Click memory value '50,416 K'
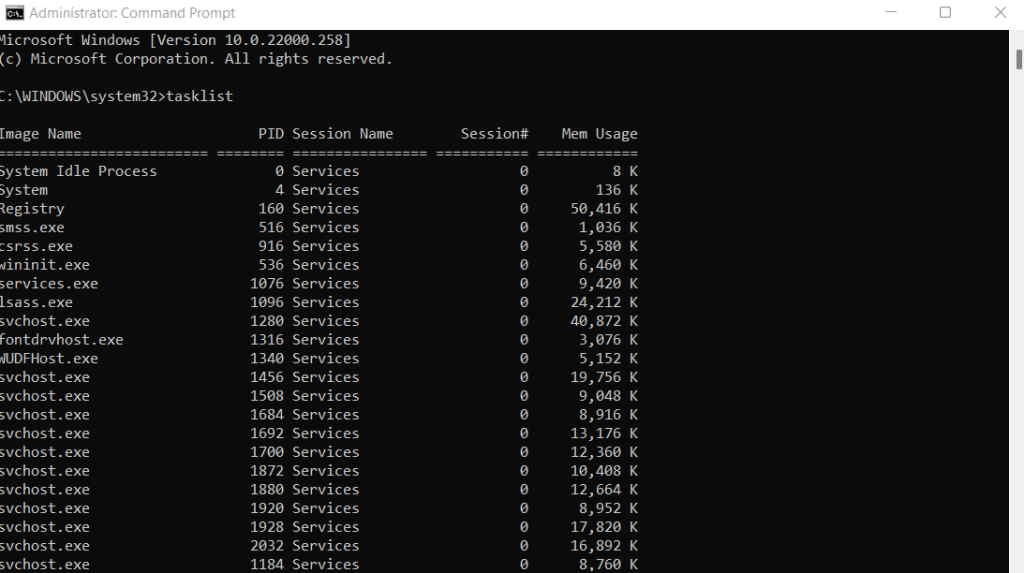 [x=604, y=209]
